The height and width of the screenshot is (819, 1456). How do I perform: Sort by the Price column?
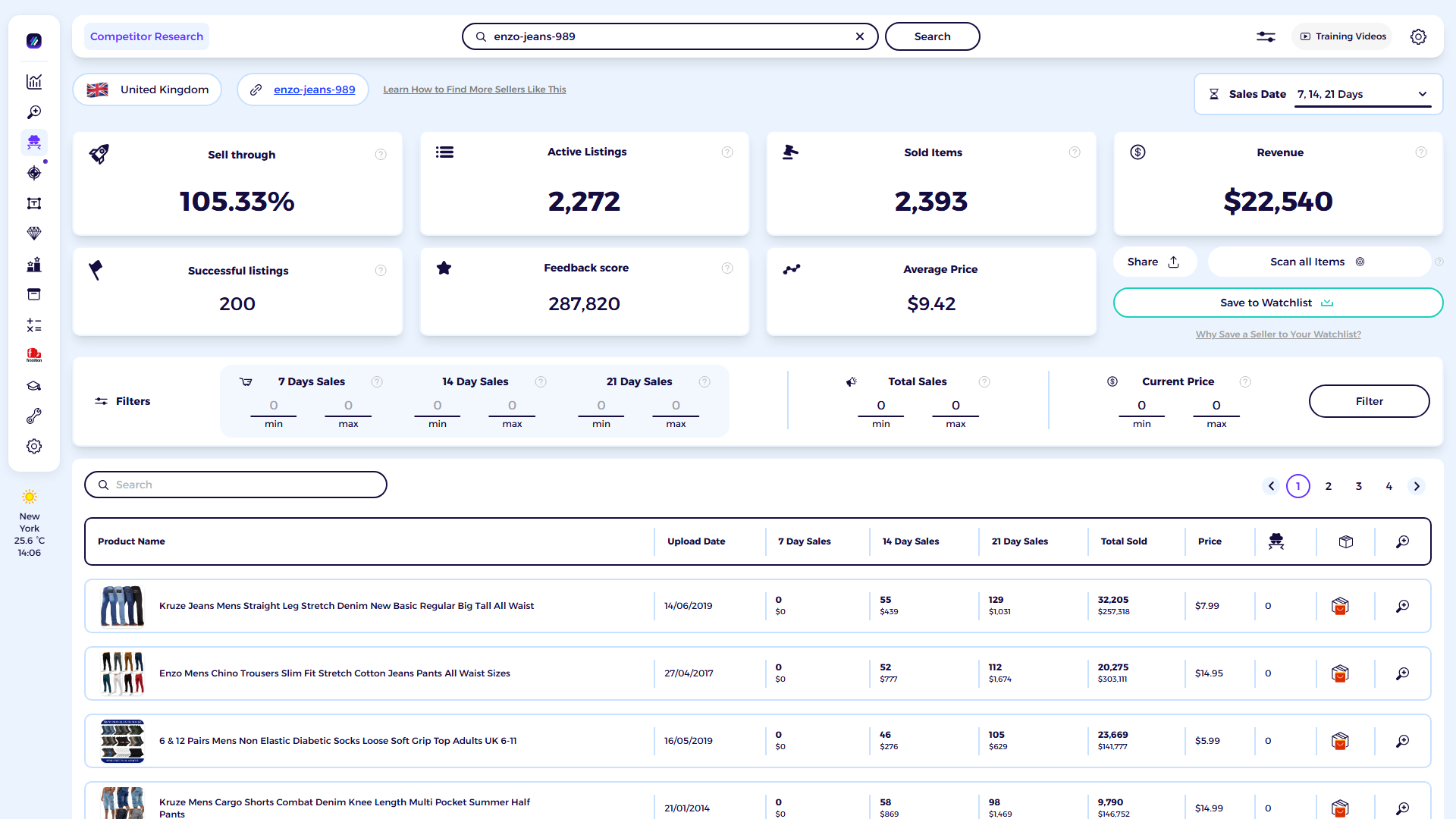[x=1210, y=541]
